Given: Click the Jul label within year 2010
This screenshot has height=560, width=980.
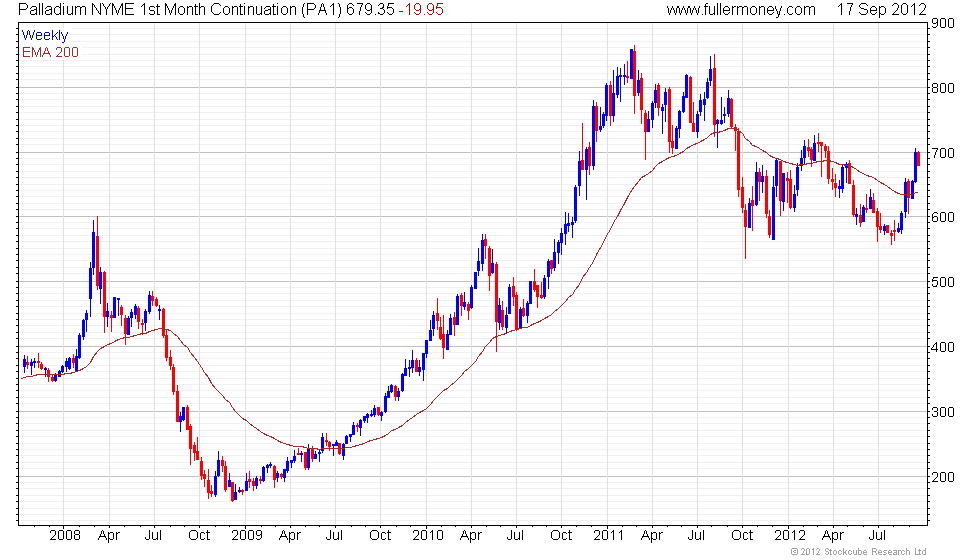Looking at the screenshot, I should tap(515, 536).
